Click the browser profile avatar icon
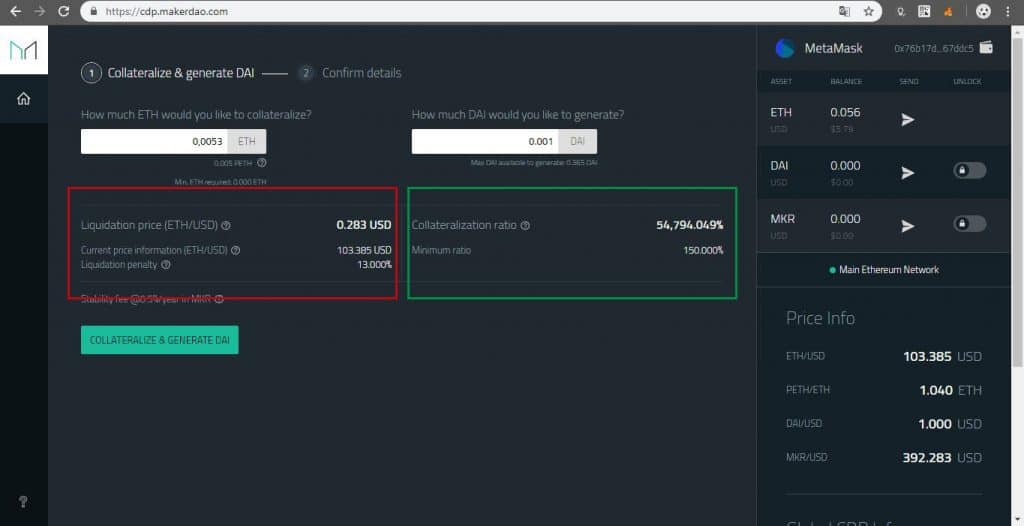 tap(984, 11)
